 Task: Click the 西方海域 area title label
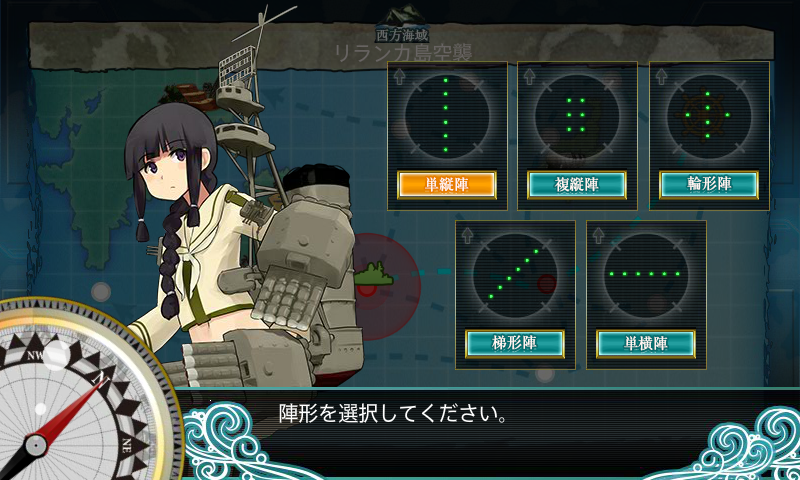402,35
